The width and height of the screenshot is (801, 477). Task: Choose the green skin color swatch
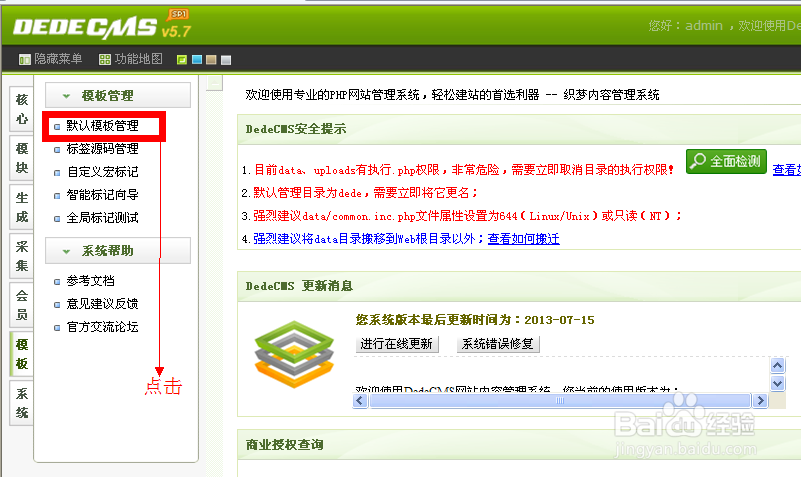182,60
